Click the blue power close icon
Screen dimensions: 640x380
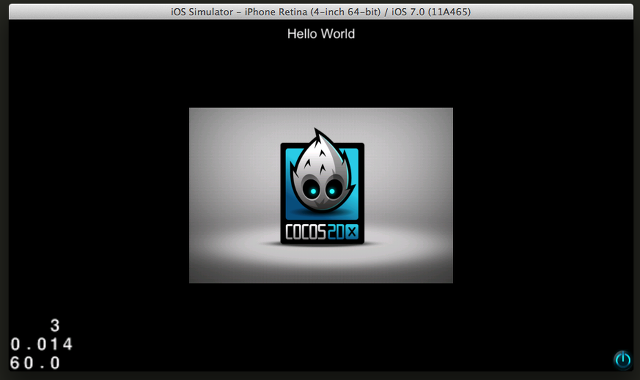click(x=622, y=360)
